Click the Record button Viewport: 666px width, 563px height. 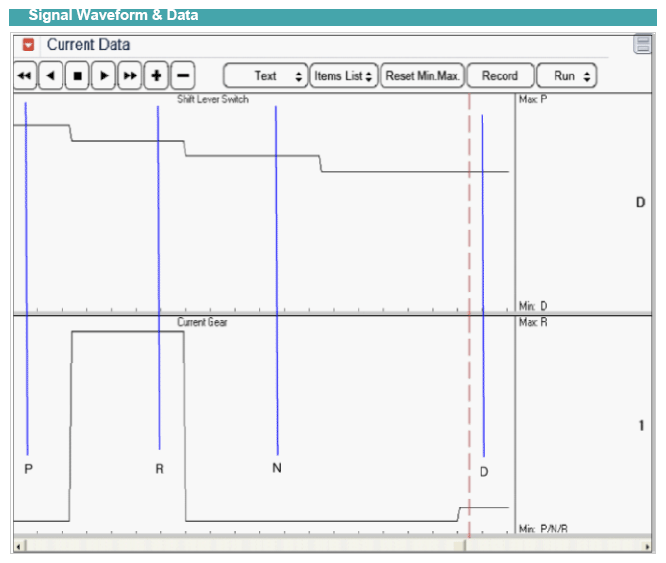[x=500, y=76]
